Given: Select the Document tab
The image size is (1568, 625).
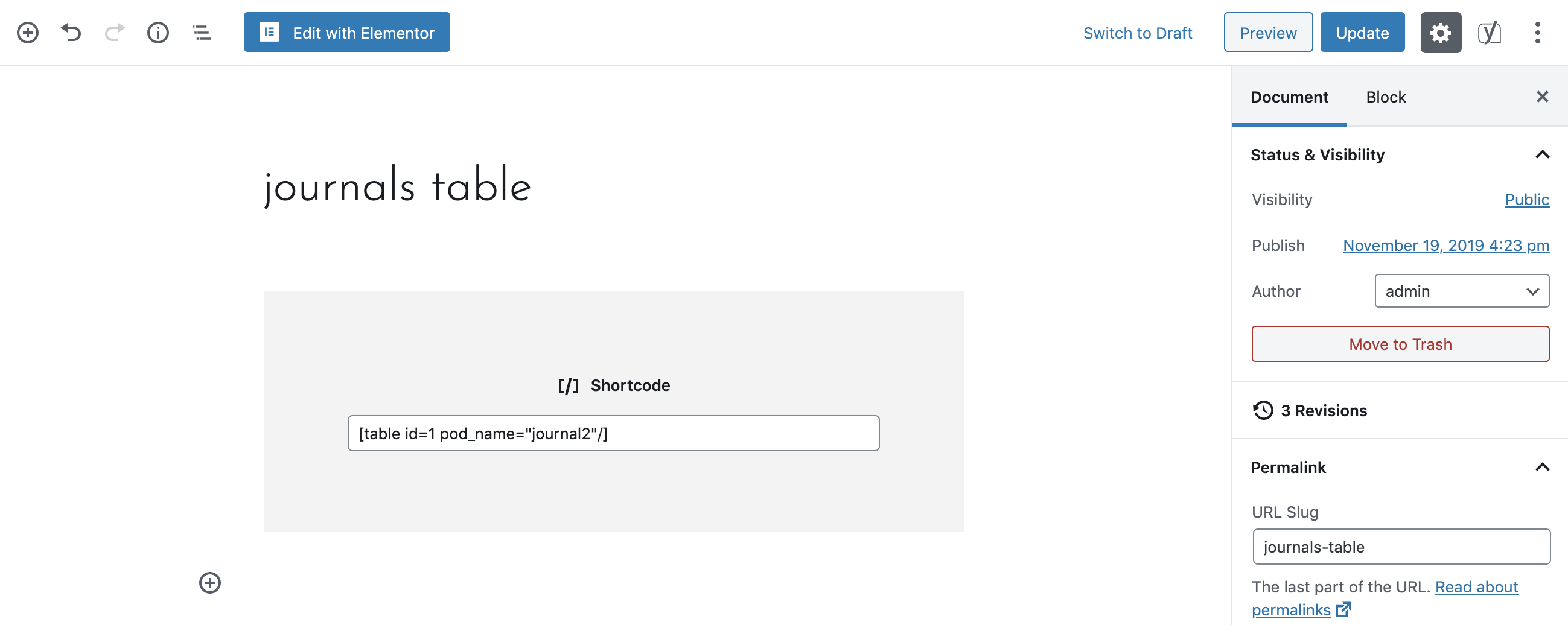Looking at the screenshot, I should [1289, 97].
